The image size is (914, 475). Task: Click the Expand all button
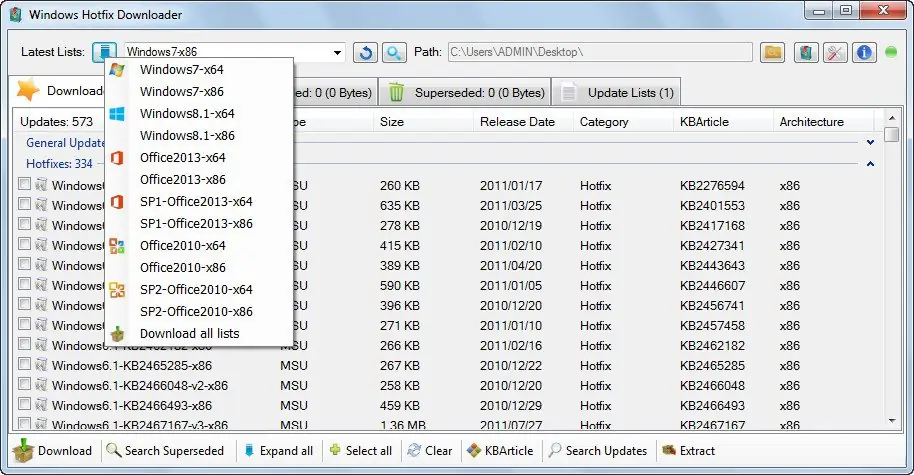tap(279, 451)
